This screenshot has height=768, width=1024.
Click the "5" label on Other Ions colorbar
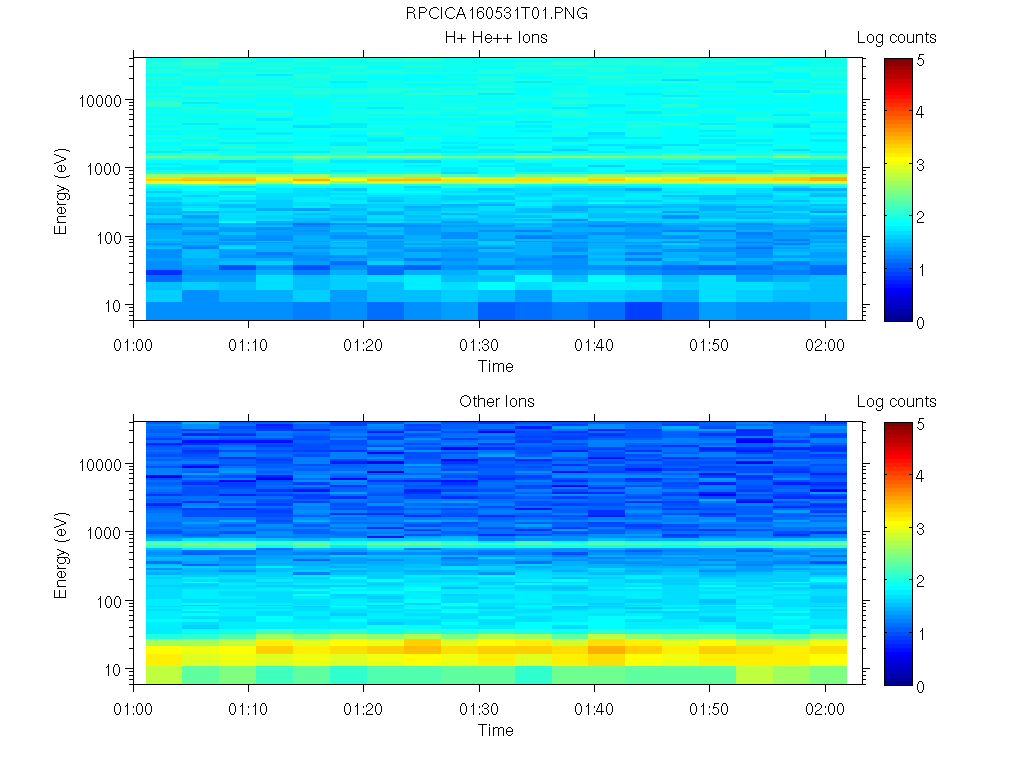[x=921, y=424]
